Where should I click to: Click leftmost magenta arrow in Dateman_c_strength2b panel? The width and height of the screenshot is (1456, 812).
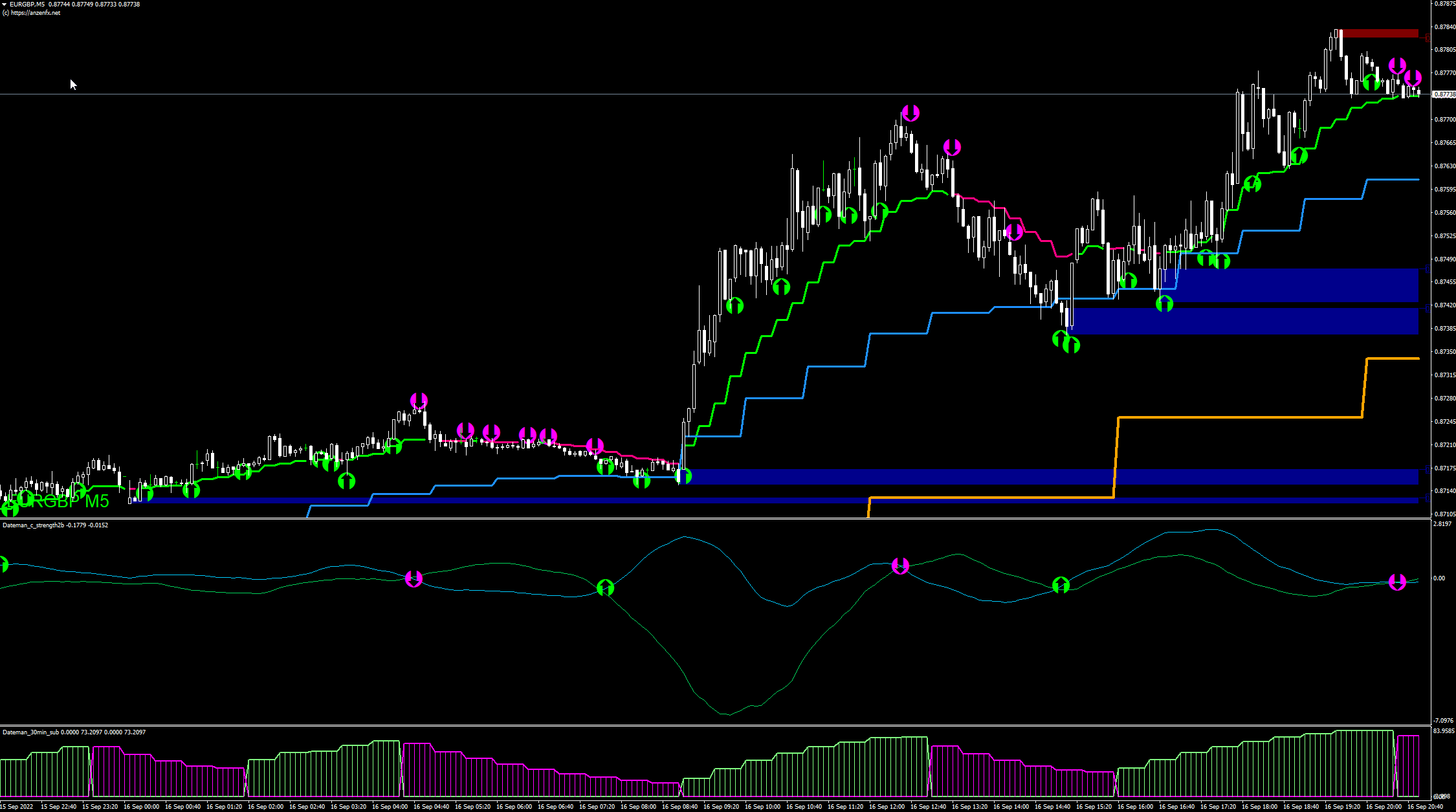[x=414, y=579]
